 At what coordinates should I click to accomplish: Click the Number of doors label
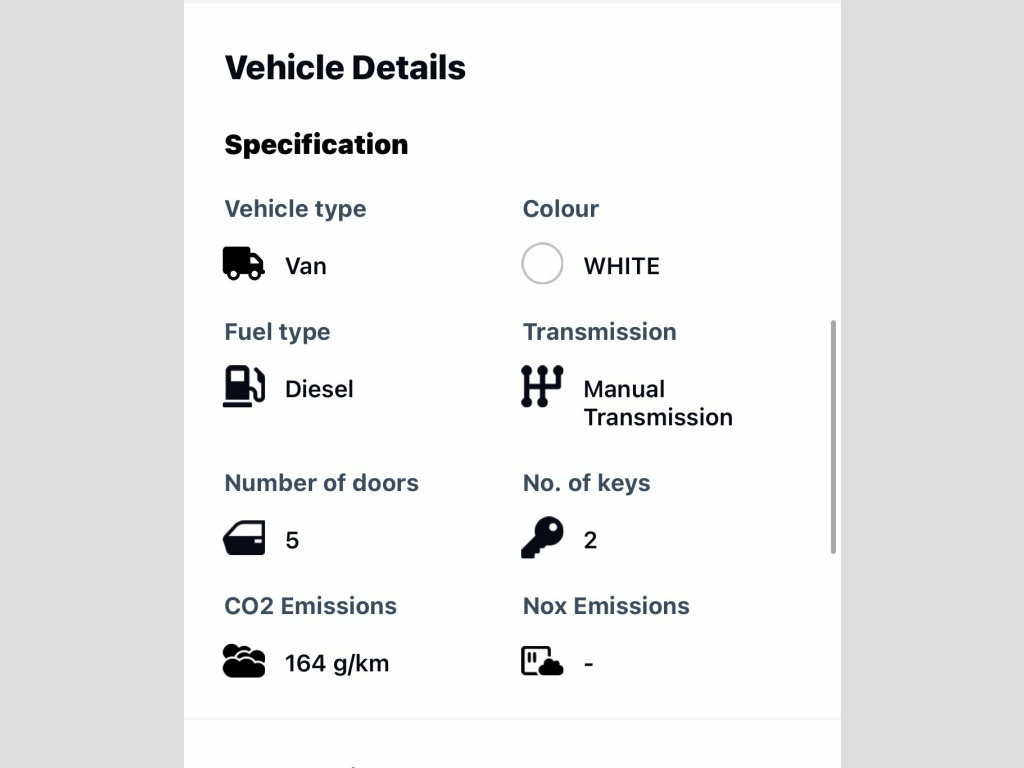click(x=321, y=483)
